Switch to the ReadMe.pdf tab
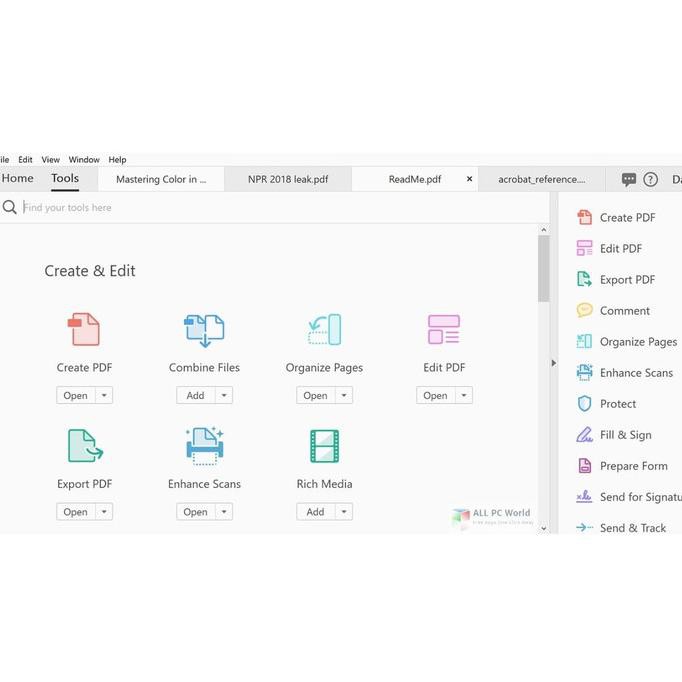Screen dimensions: 682x682 coord(415,179)
